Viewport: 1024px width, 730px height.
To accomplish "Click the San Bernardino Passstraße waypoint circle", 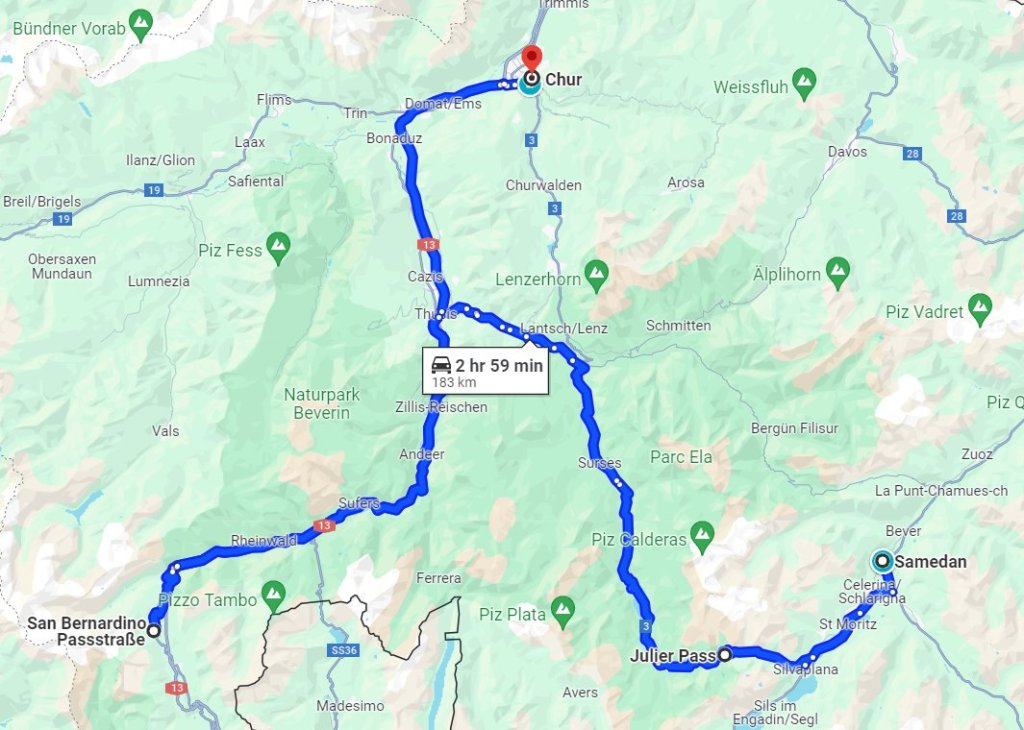I will pos(153,631).
